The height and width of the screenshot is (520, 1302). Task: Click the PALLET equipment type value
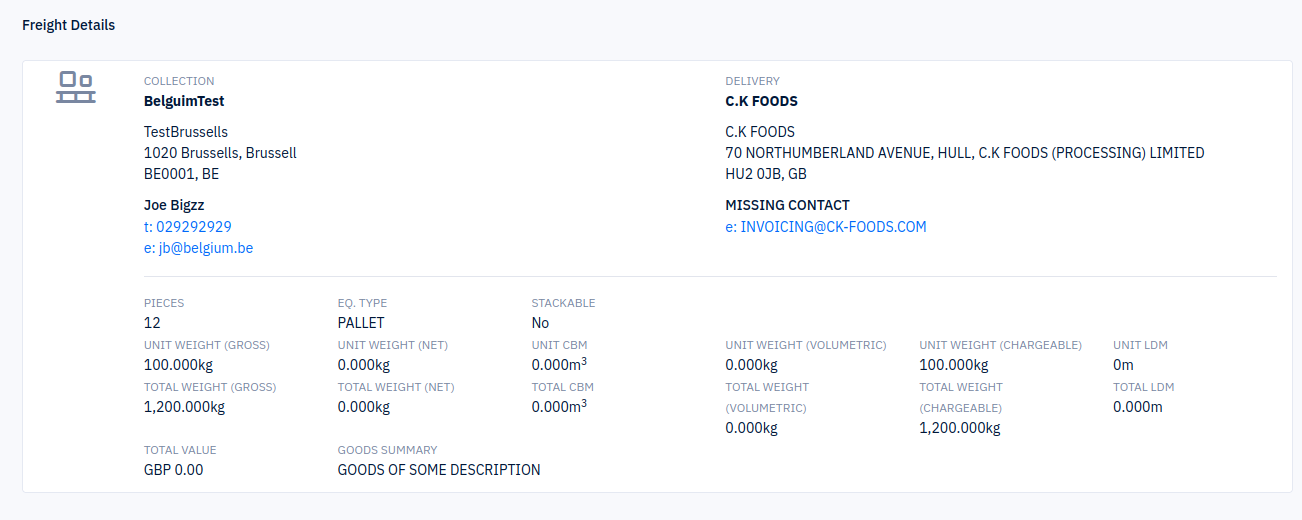pos(361,323)
